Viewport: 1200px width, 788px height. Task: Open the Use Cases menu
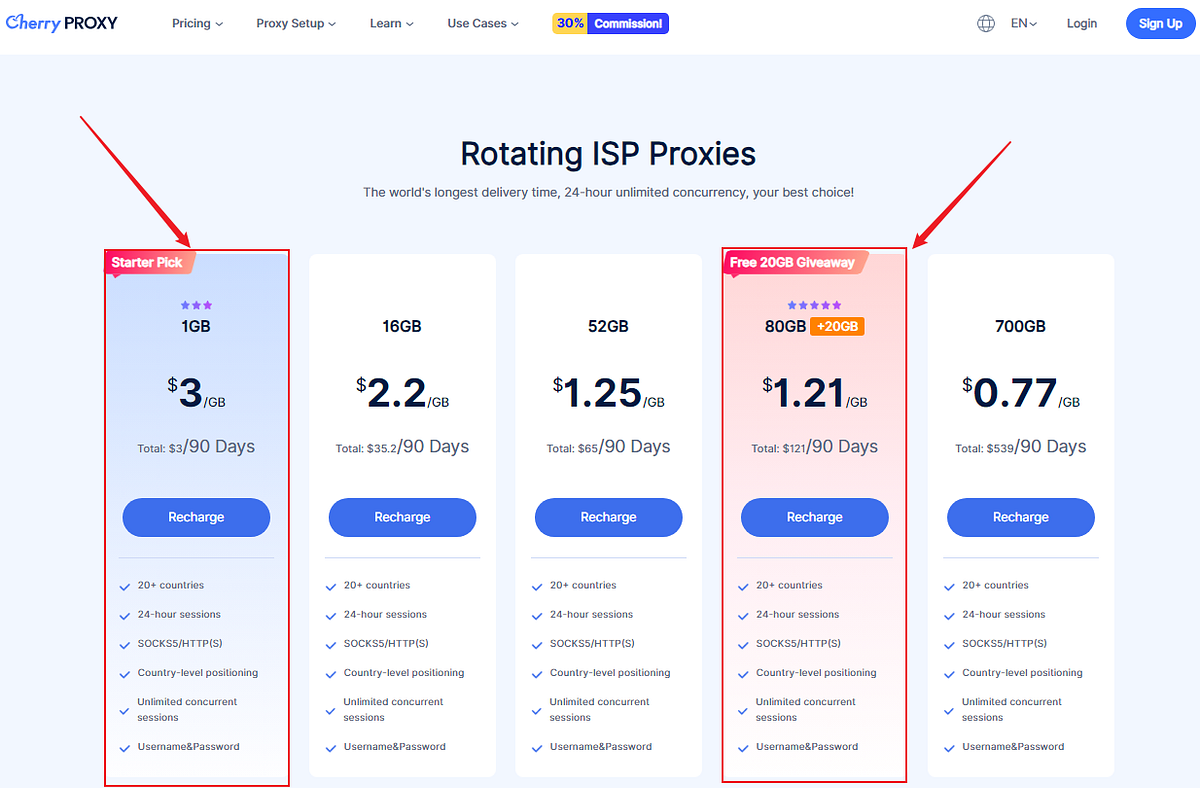coord(483,23)
